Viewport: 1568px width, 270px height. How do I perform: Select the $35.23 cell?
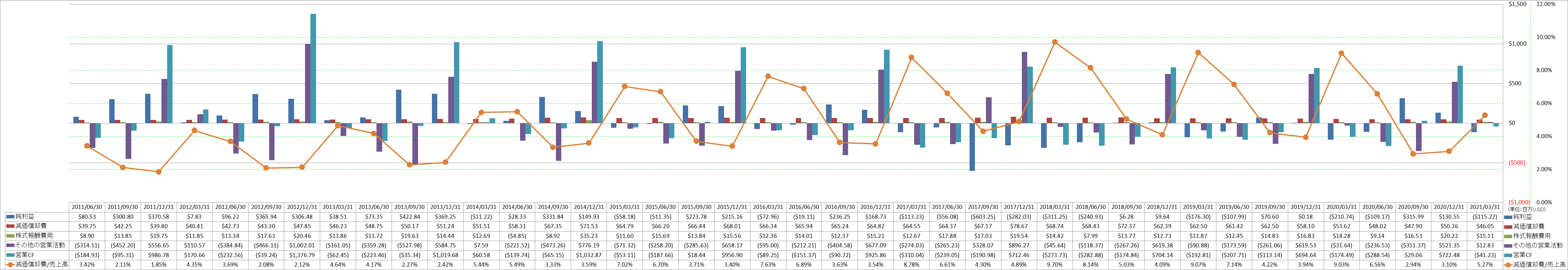click(589, 236)
